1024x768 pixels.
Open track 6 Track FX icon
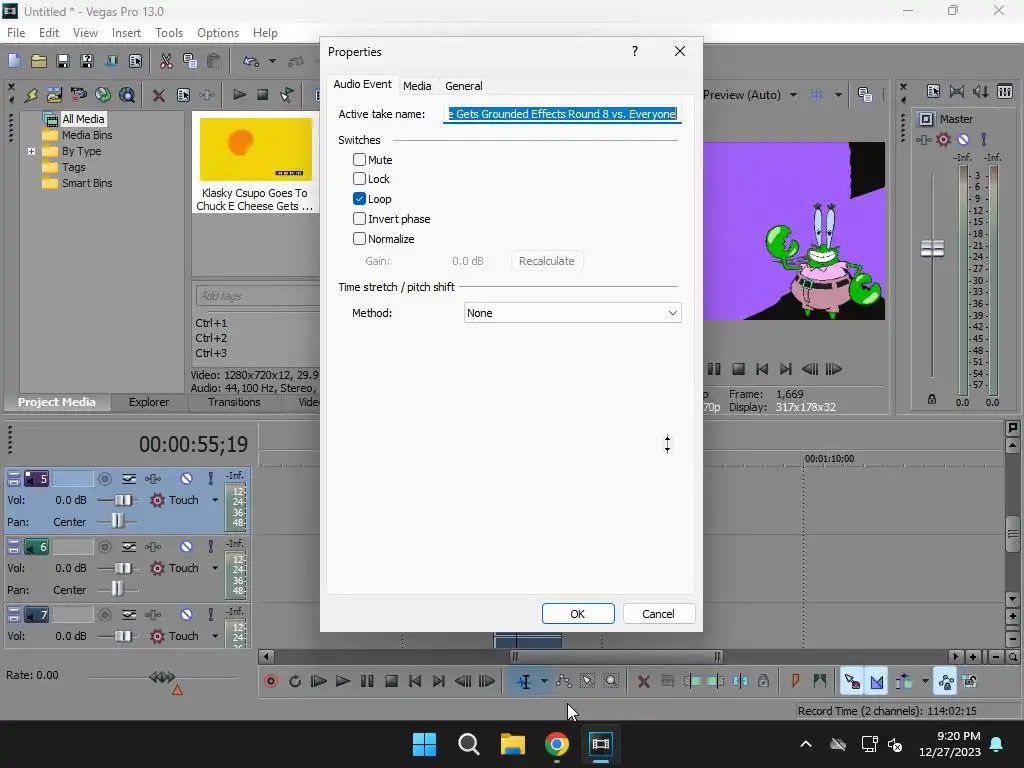(153, 547)
